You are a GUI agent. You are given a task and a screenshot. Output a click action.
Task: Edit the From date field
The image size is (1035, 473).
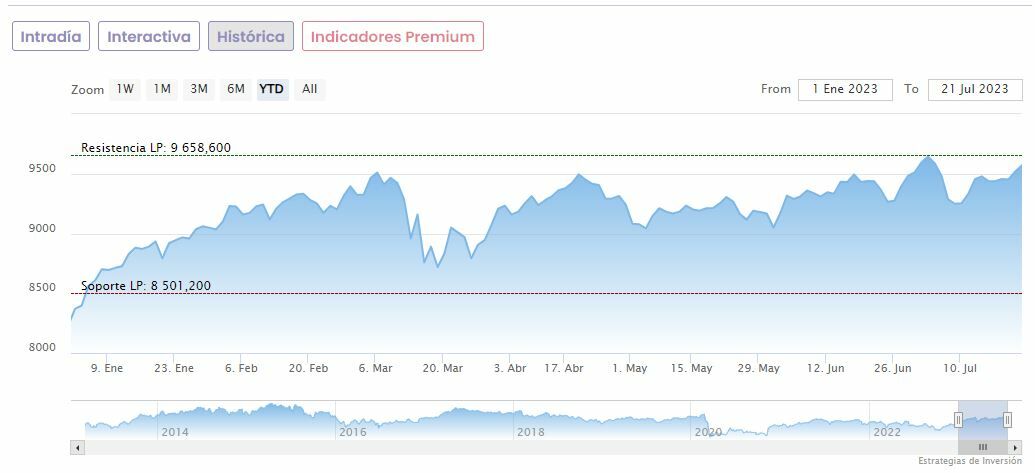coord(845,89)
